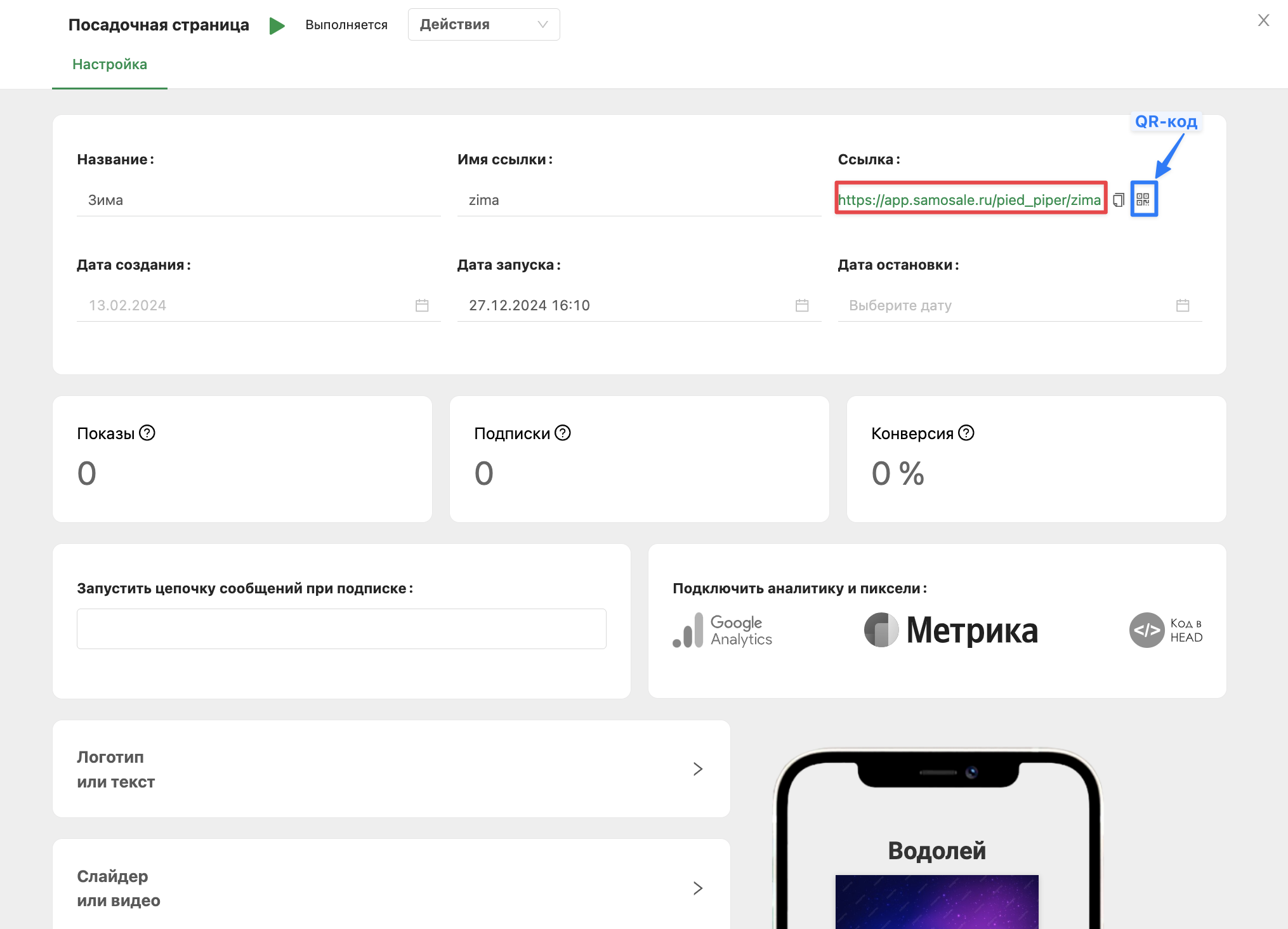This screenshot has width=1288, height=929.
Task: Open calendar for Дата запуска
Action: 802,305
